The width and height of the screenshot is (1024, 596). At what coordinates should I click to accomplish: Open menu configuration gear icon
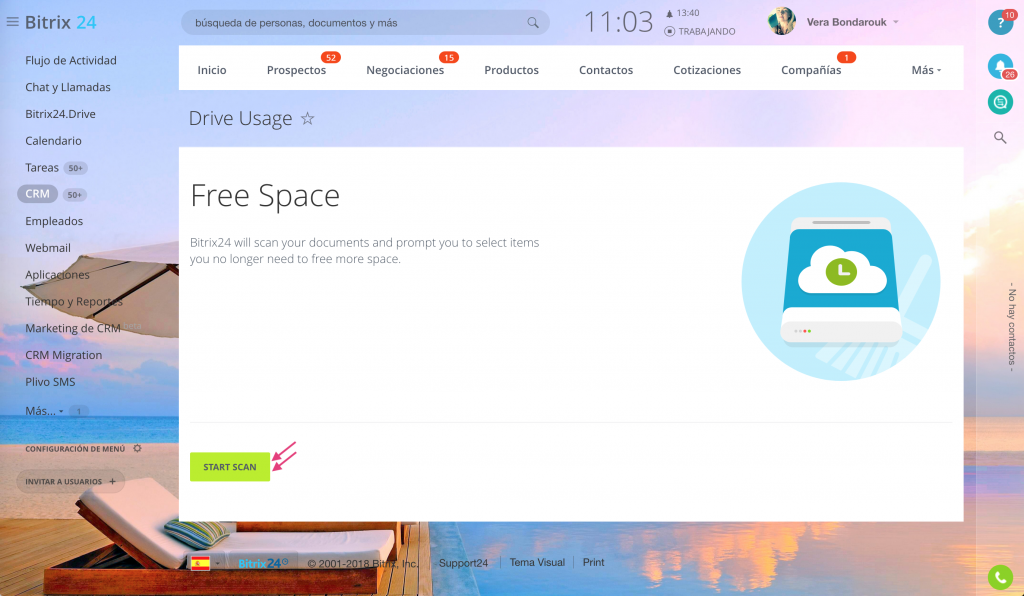[x=137, y=448]
